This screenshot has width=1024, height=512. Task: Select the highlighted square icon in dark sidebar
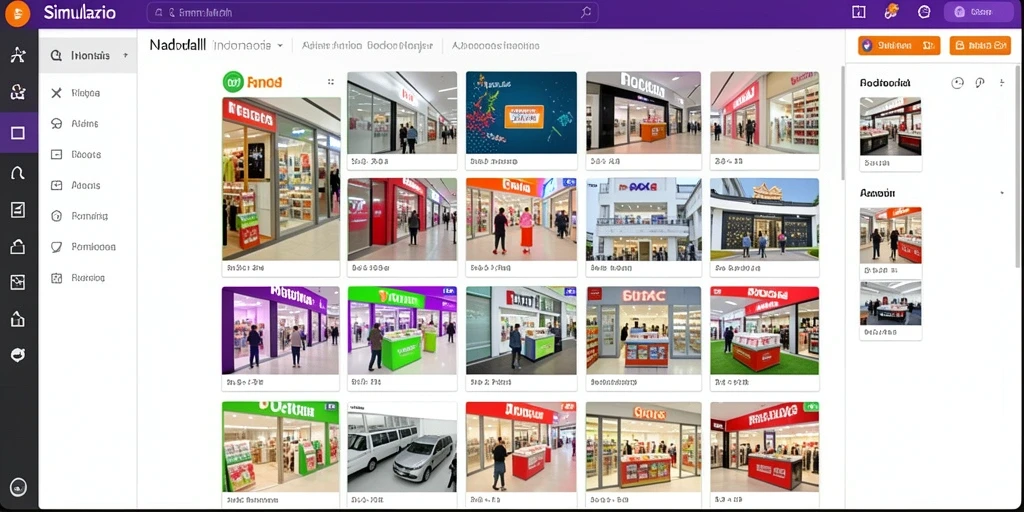coord(18,133)
